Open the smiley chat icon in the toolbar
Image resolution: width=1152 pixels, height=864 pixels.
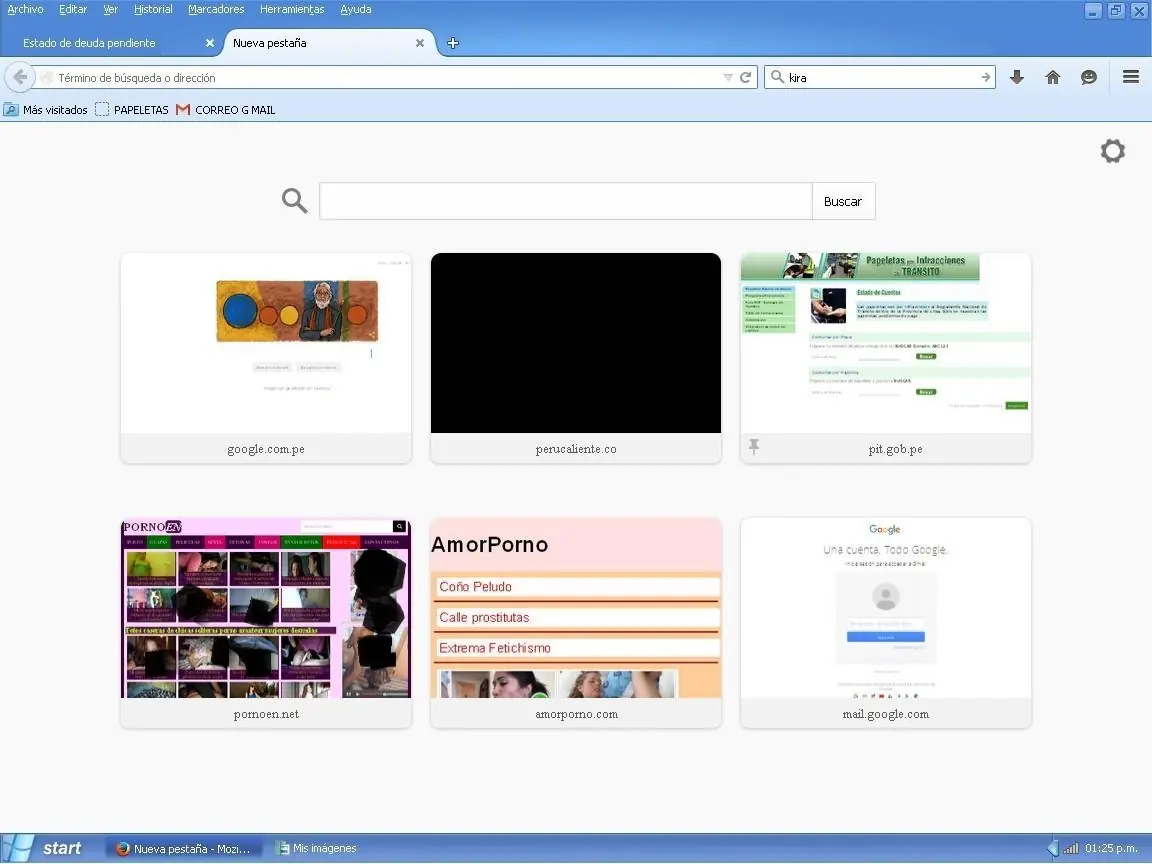coord(1089,77)
